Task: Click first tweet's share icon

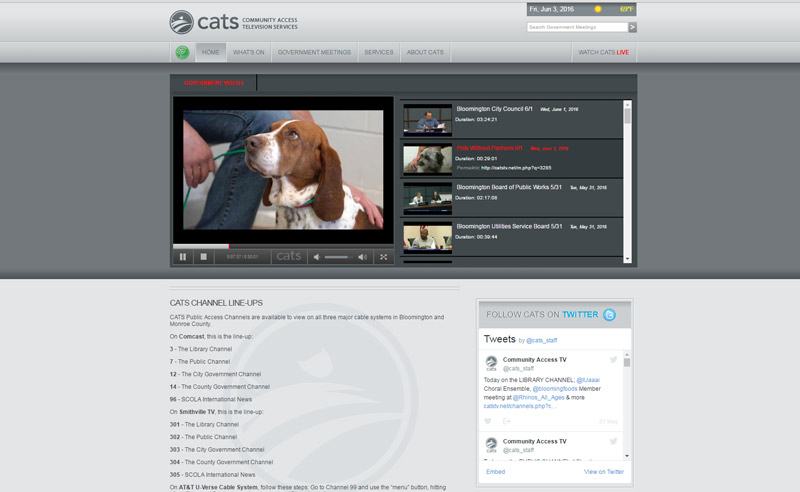Action: pos(507,421)
